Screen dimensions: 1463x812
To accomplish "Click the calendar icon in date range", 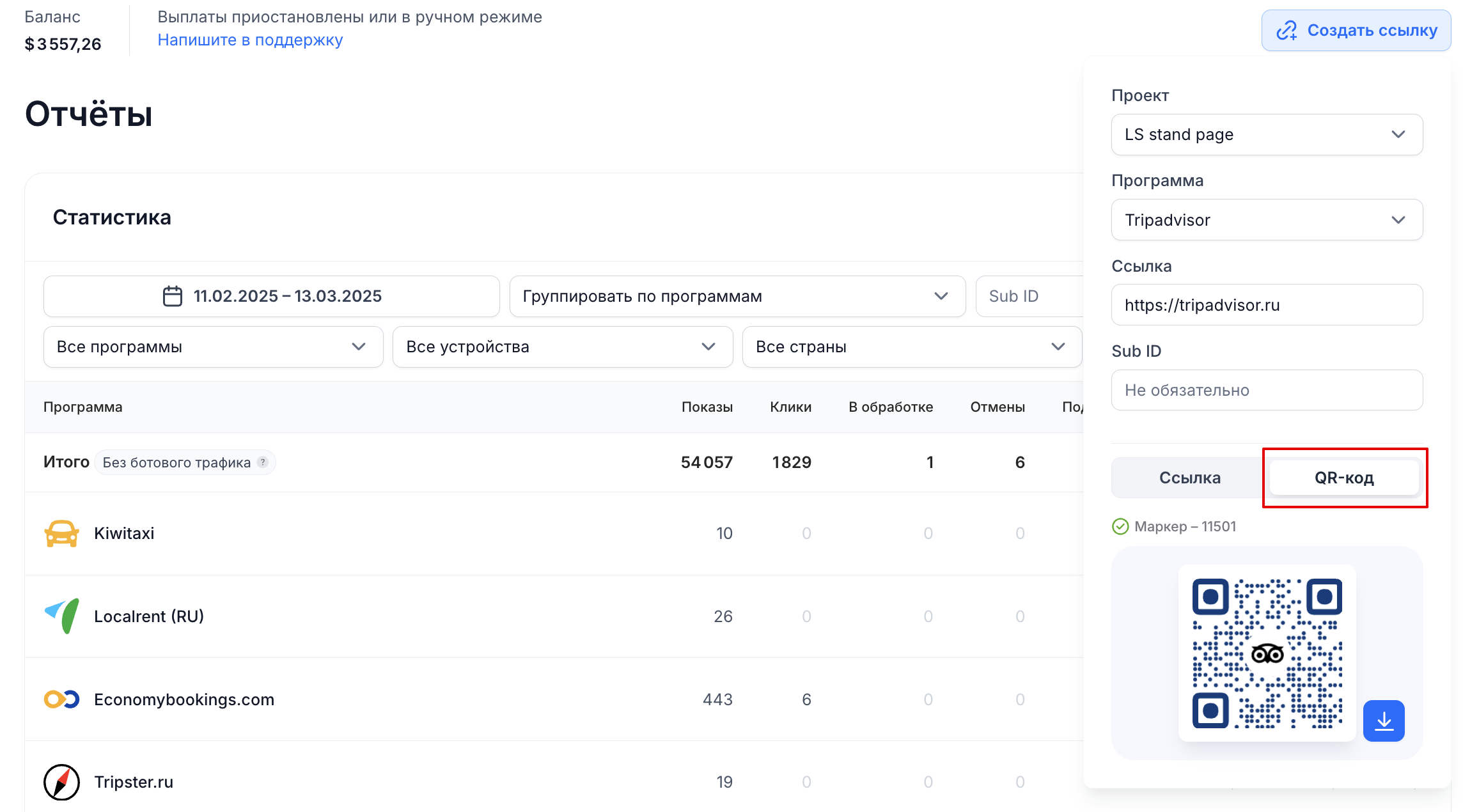I will tap(173, 296).
